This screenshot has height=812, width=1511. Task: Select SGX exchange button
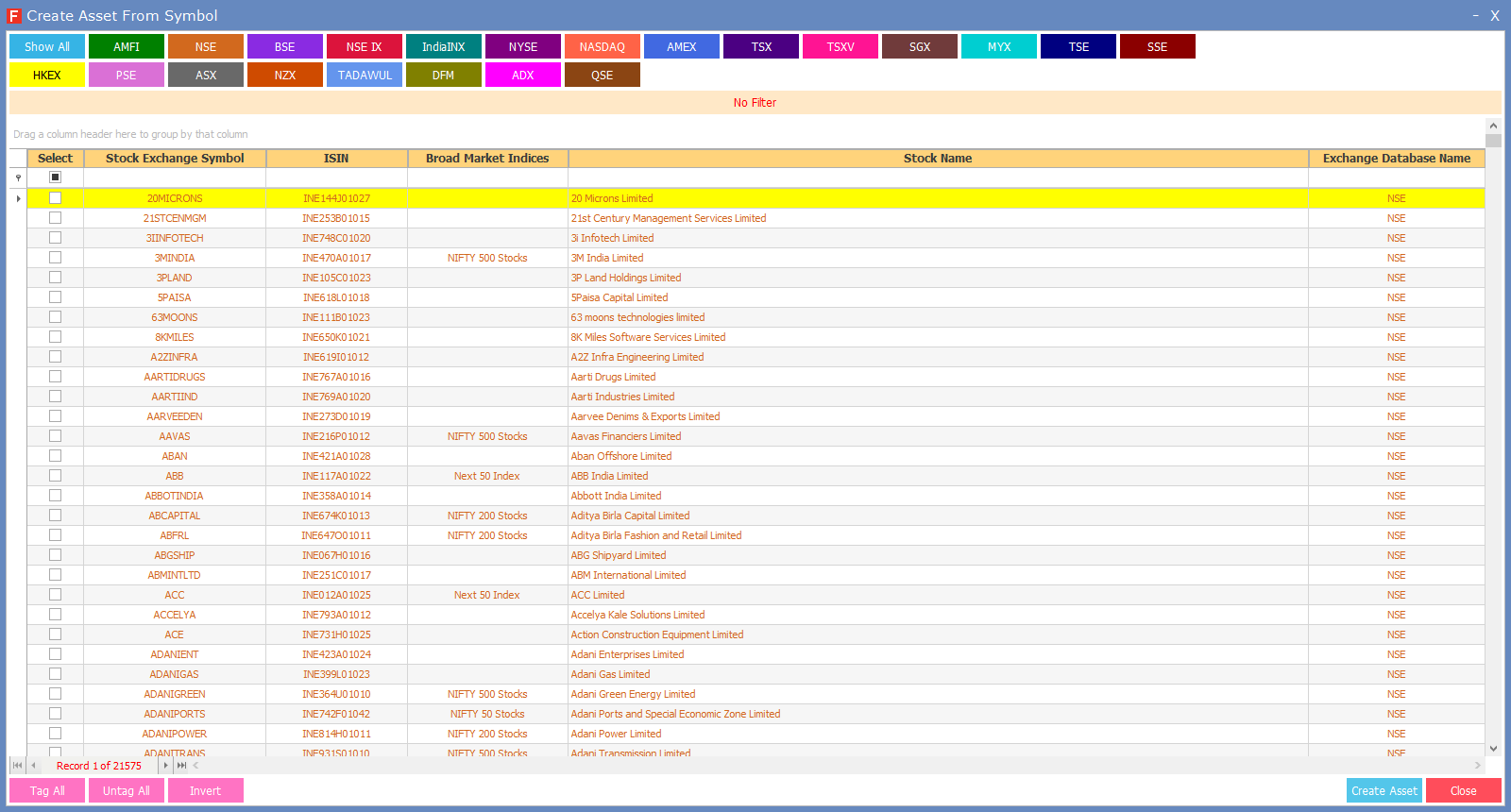coord(920,46)
